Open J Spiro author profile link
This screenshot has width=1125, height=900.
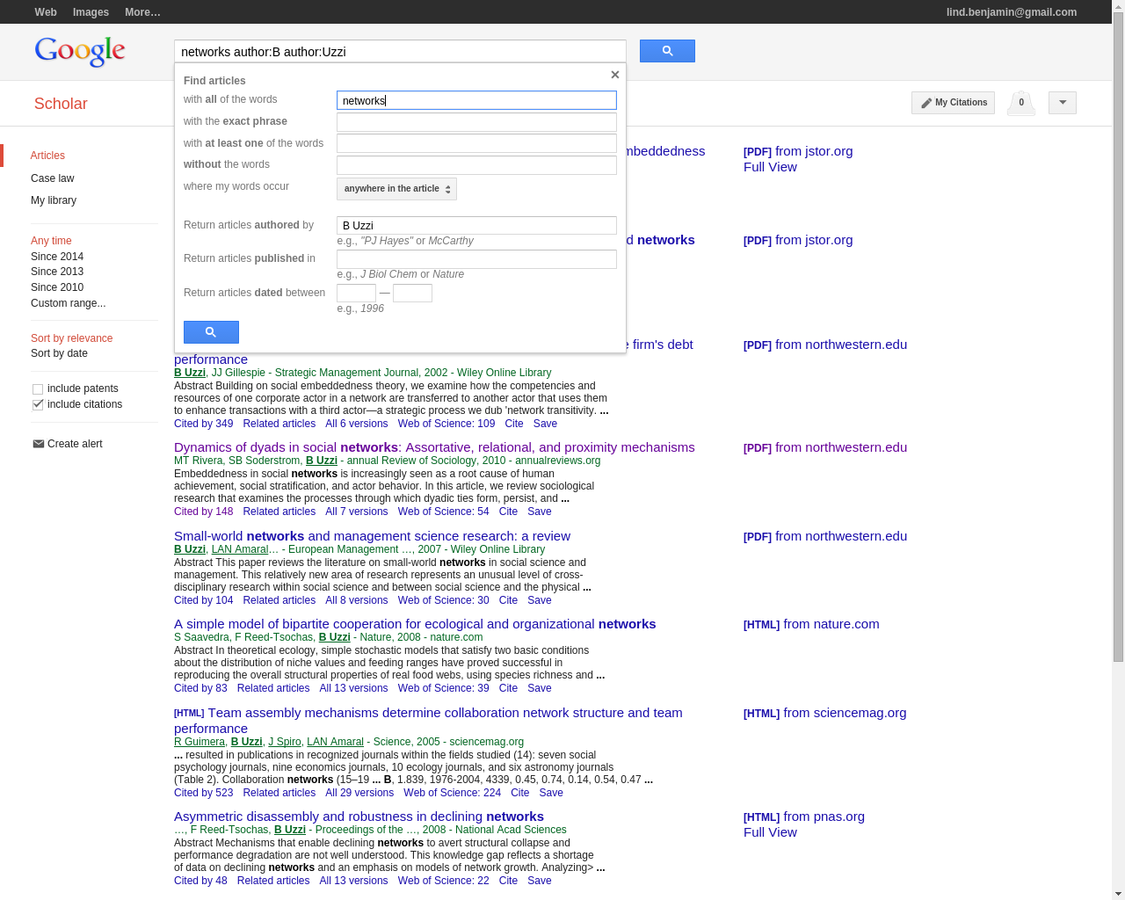[284, 741]
